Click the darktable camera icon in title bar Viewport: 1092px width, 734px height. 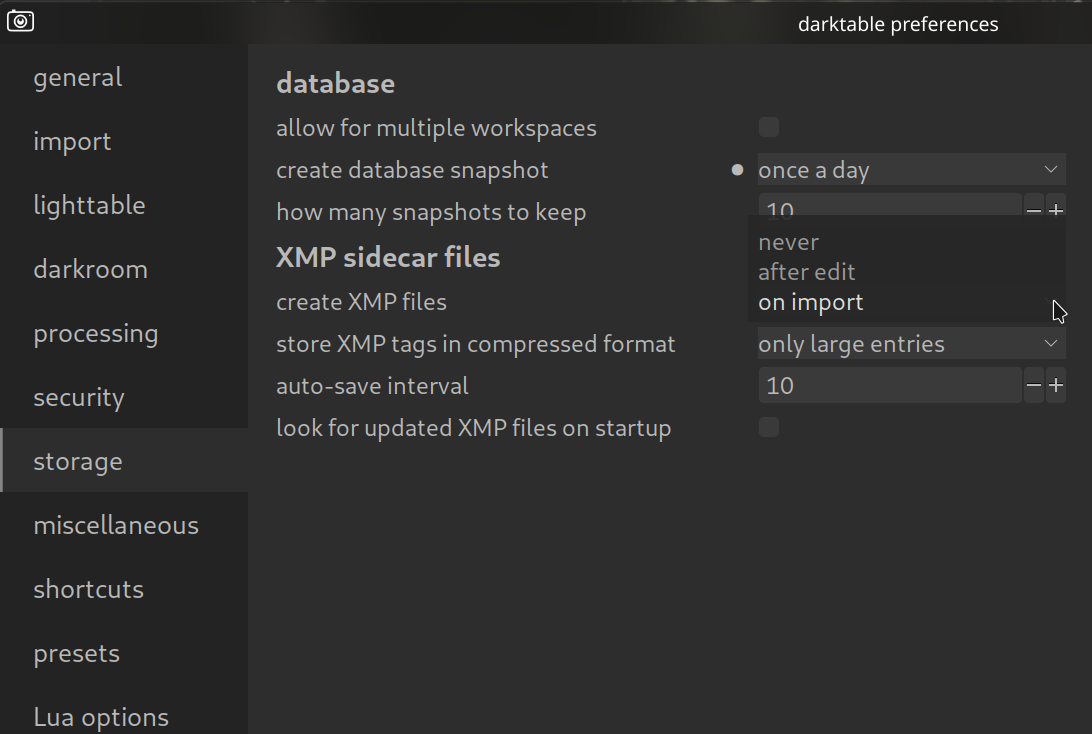[20, 21]
